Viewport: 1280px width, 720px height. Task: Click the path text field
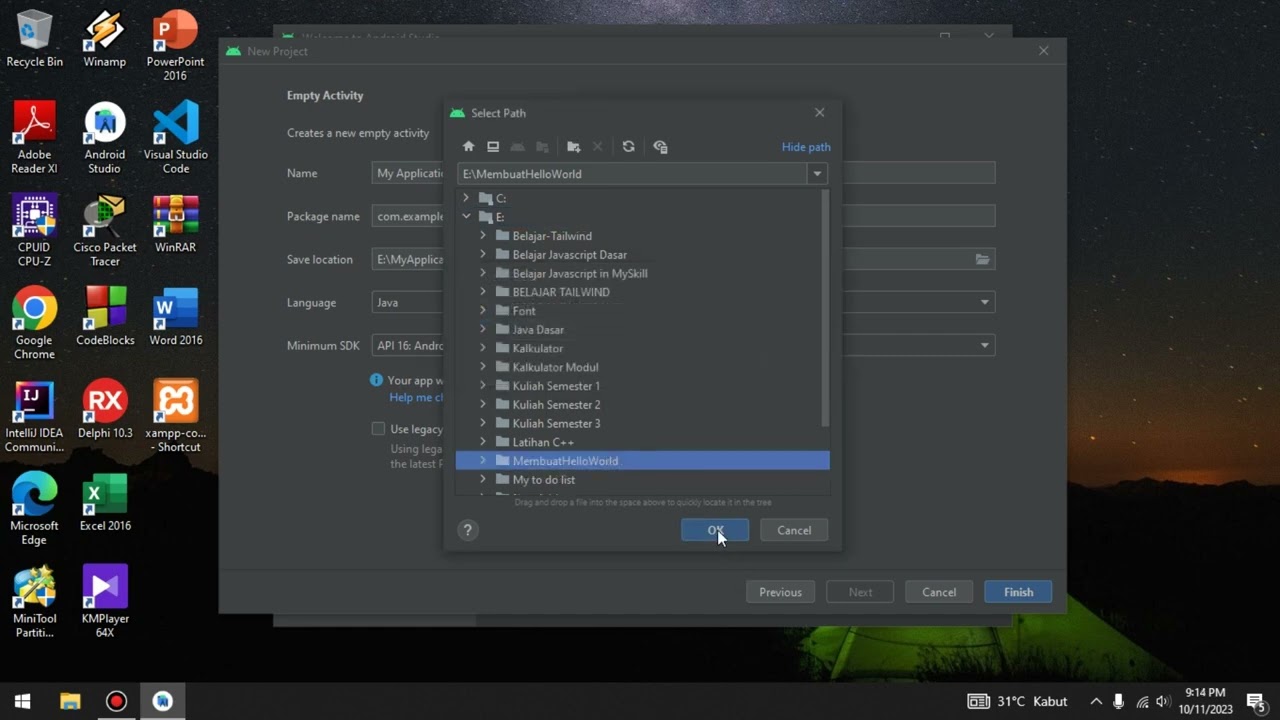632,174
